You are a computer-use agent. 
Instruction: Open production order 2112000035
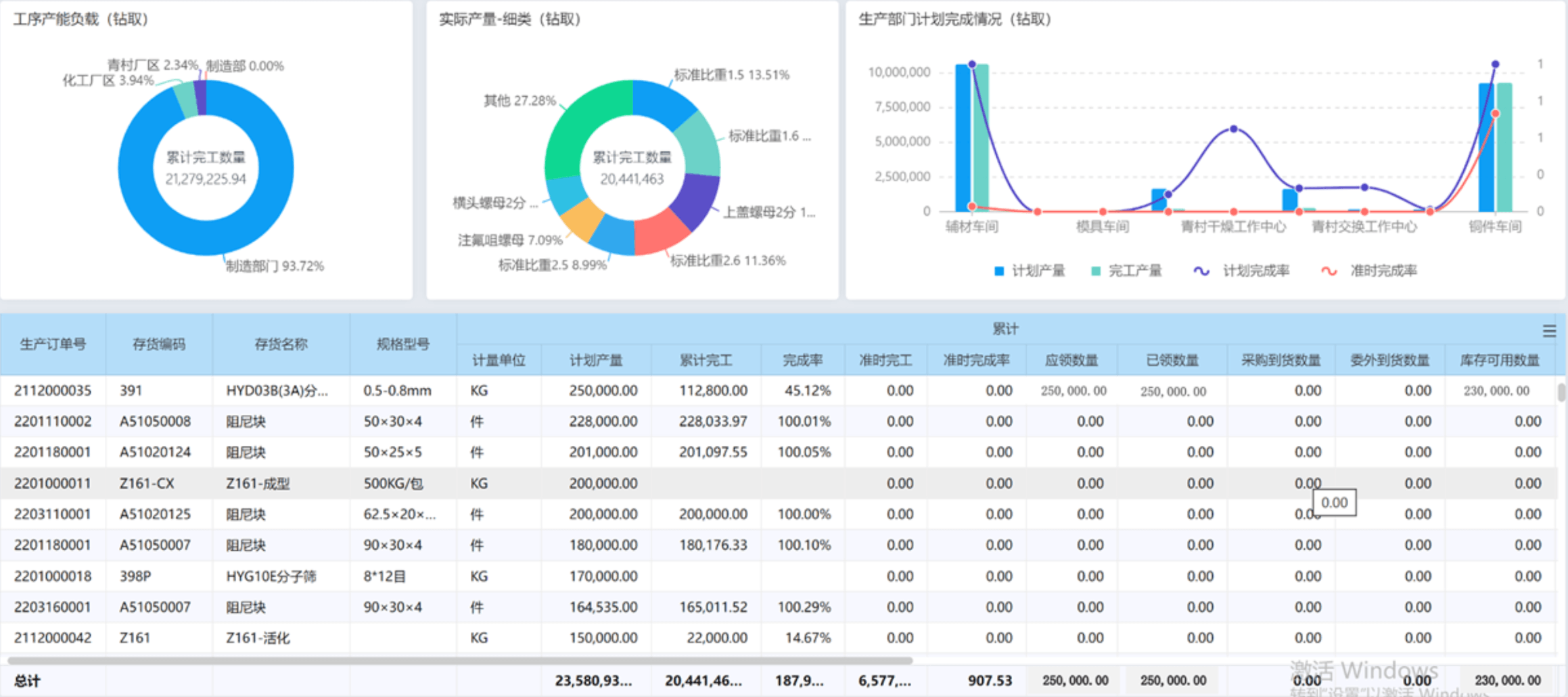click(x=53, y=391)
